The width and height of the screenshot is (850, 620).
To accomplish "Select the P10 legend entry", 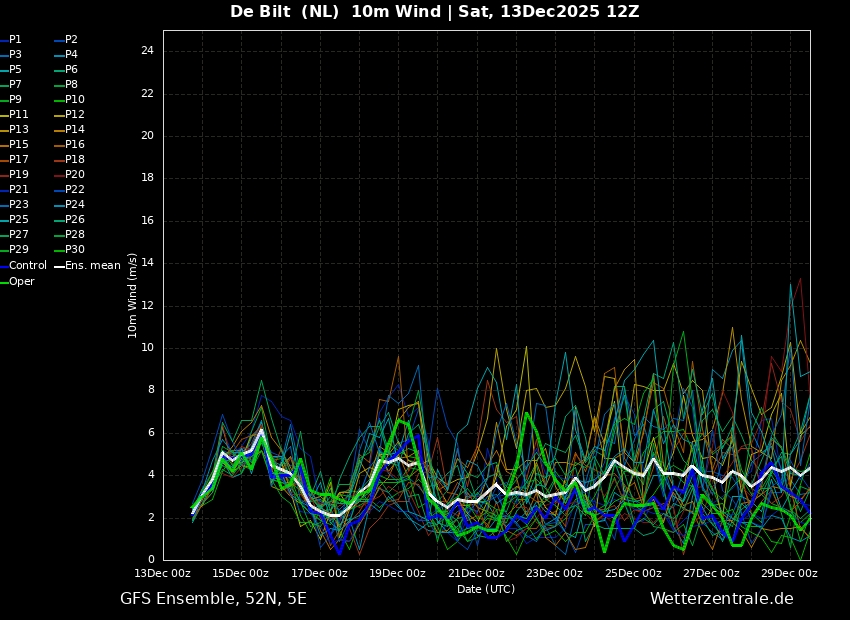I will [x=75, y=100].
